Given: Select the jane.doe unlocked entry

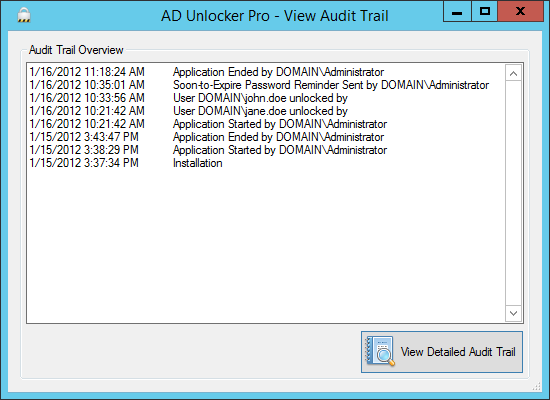Looking at the screenshot, I should [266, 111].
